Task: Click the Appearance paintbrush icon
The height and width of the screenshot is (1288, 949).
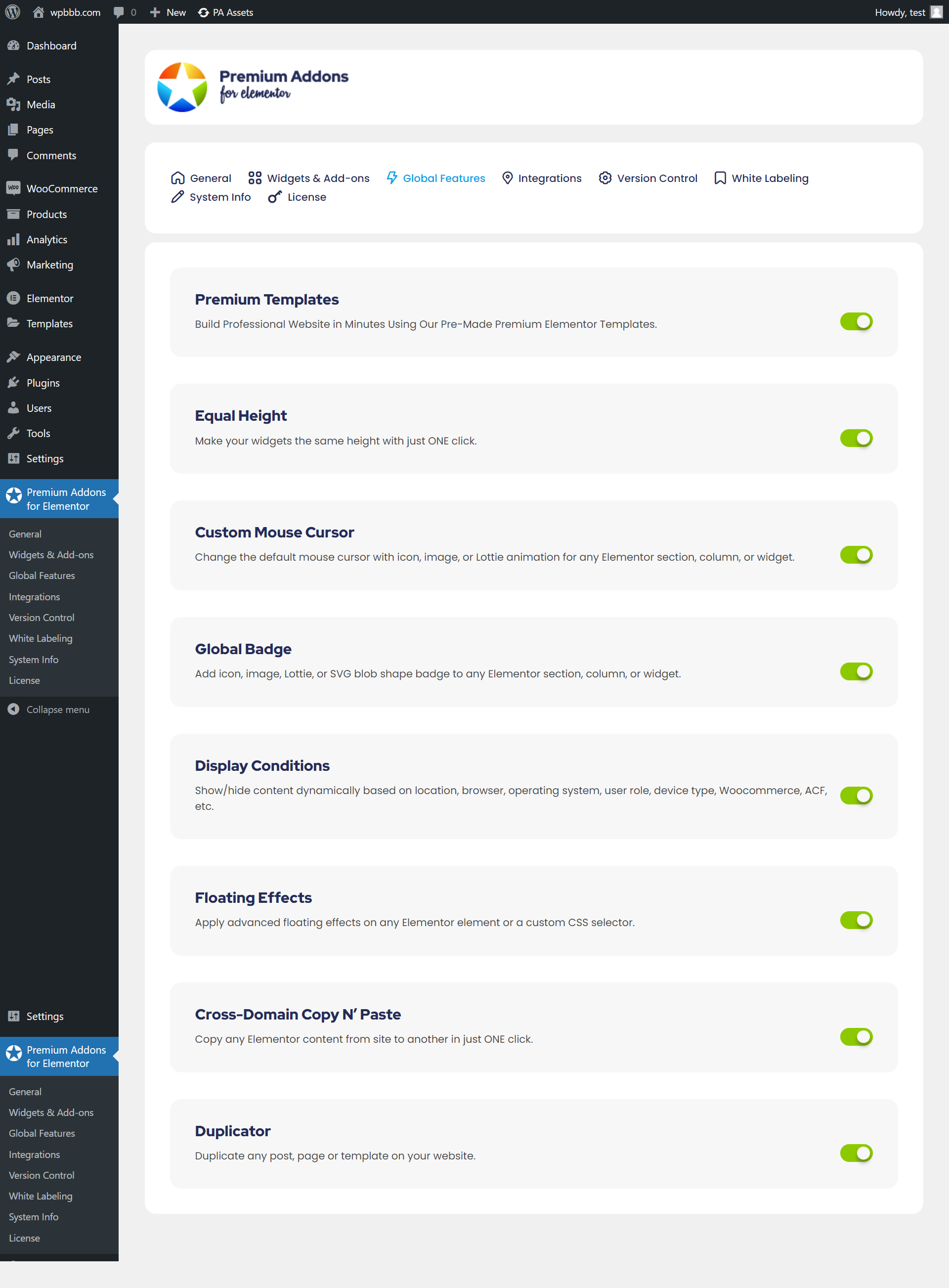Action: click(14, 357)
